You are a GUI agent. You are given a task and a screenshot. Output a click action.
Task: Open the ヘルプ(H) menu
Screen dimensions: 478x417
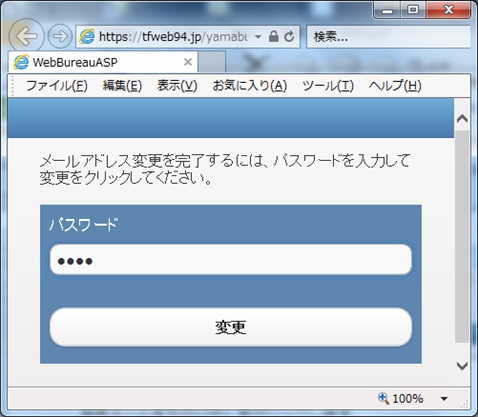395,86
